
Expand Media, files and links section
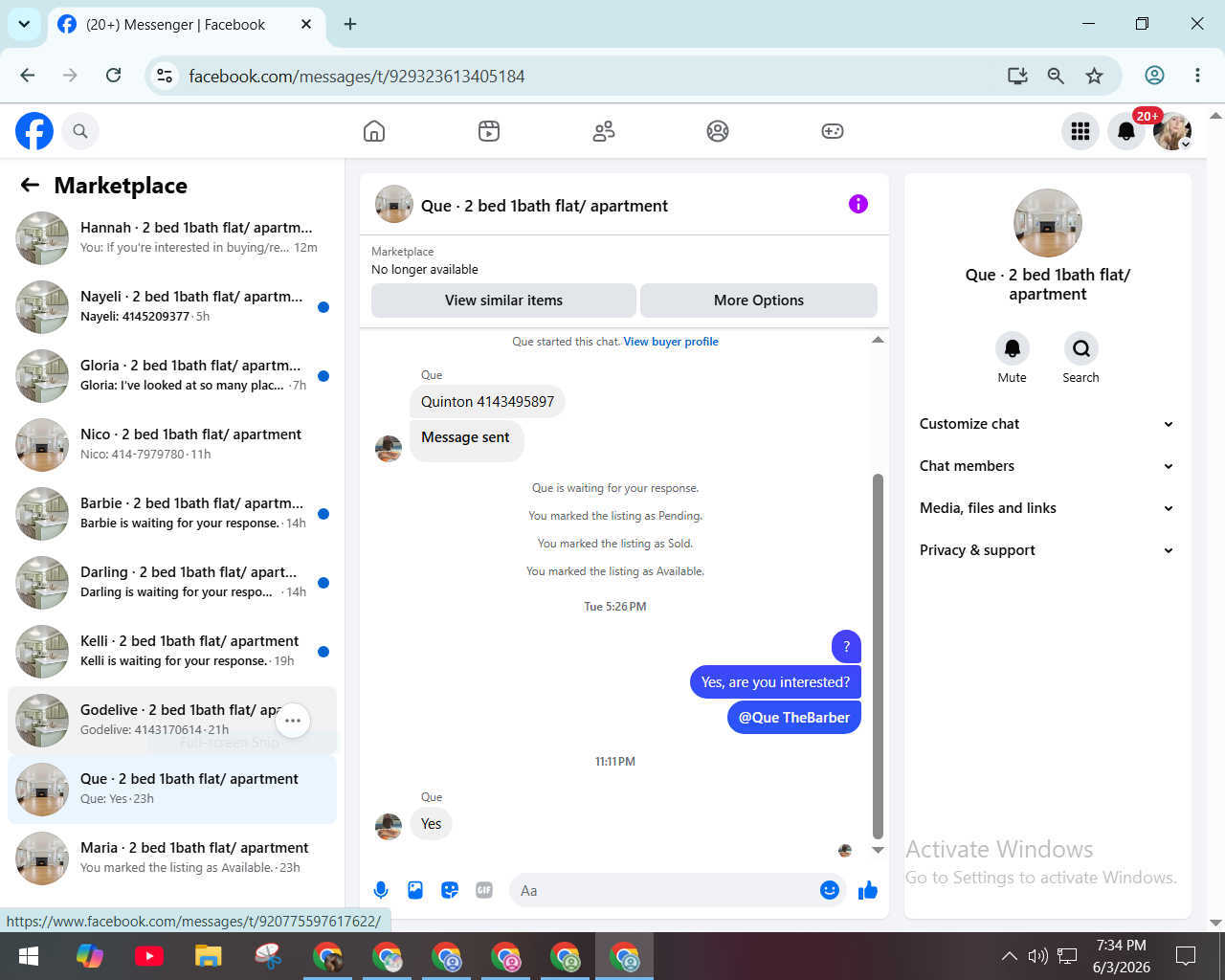point(1048,508)
